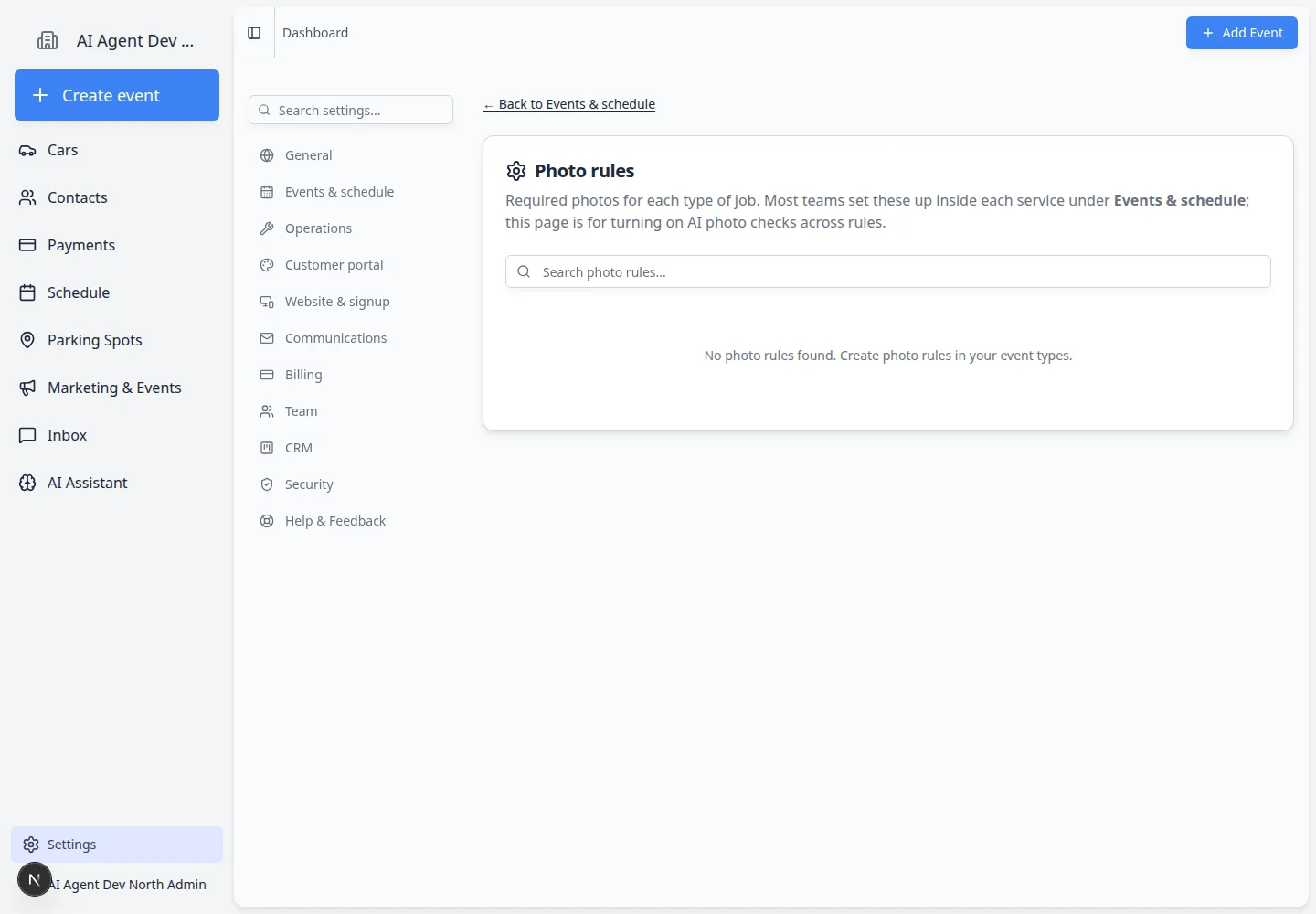Click the user avatar N icon
This screenshot has width=1316, height=914.
coord(34,880)
